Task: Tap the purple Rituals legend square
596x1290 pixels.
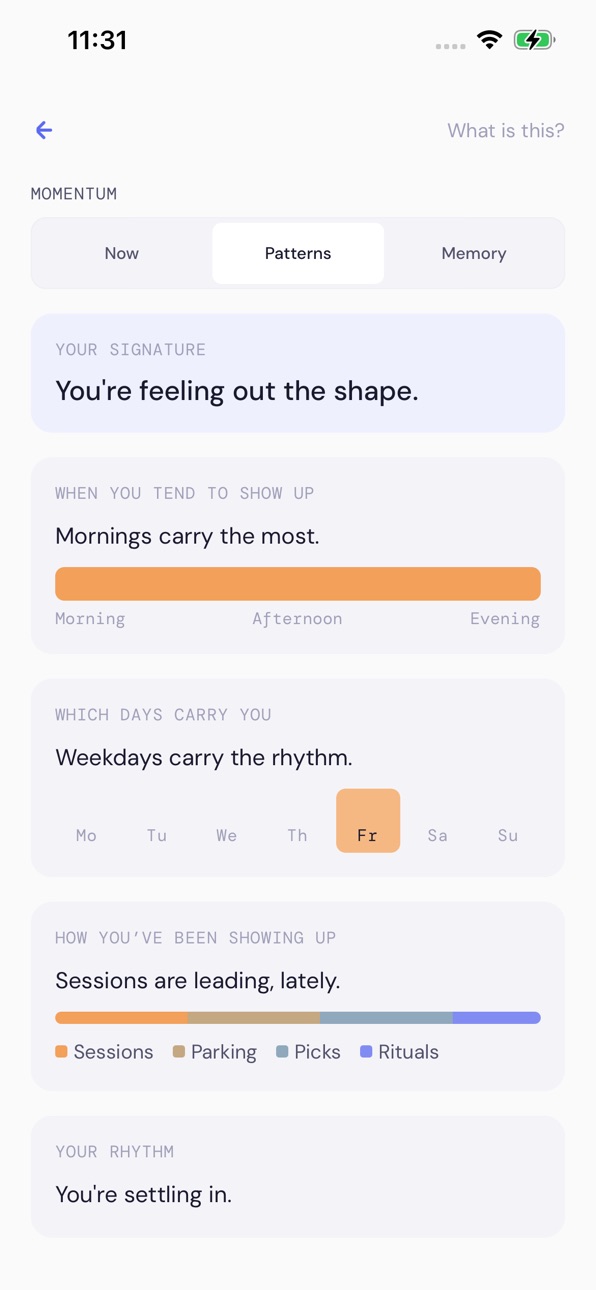Action: (x=366, y=1052)
